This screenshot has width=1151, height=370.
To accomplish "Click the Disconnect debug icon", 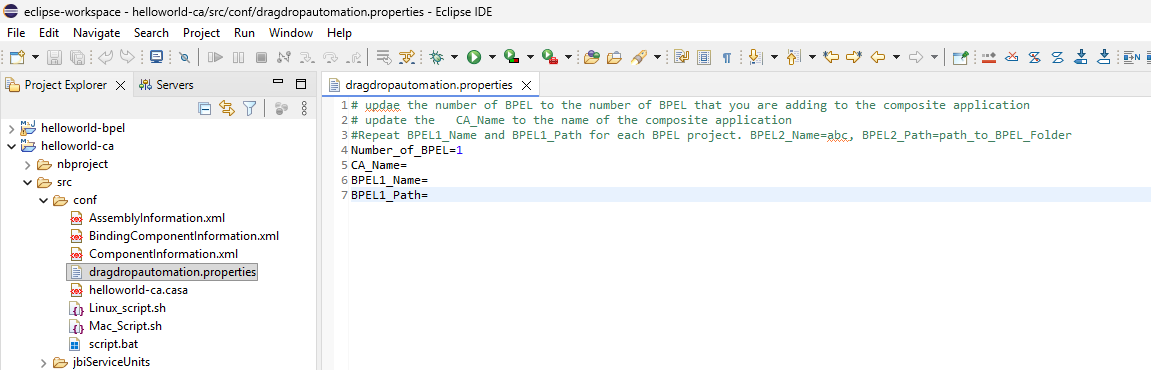I will coord(283,57).
